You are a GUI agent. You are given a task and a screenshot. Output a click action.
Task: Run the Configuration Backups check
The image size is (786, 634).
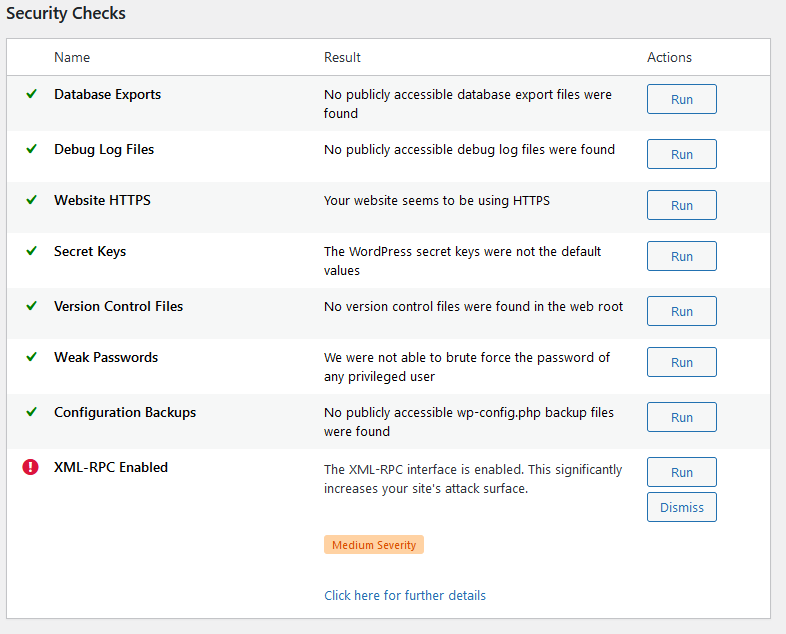point(681,418)
